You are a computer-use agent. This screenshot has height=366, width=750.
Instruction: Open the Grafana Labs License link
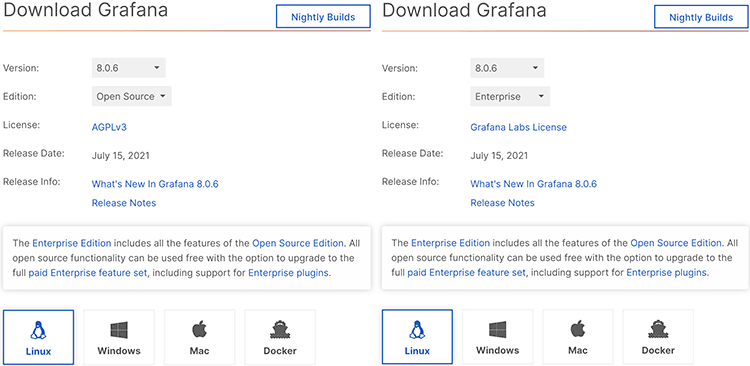click(518, 127)
